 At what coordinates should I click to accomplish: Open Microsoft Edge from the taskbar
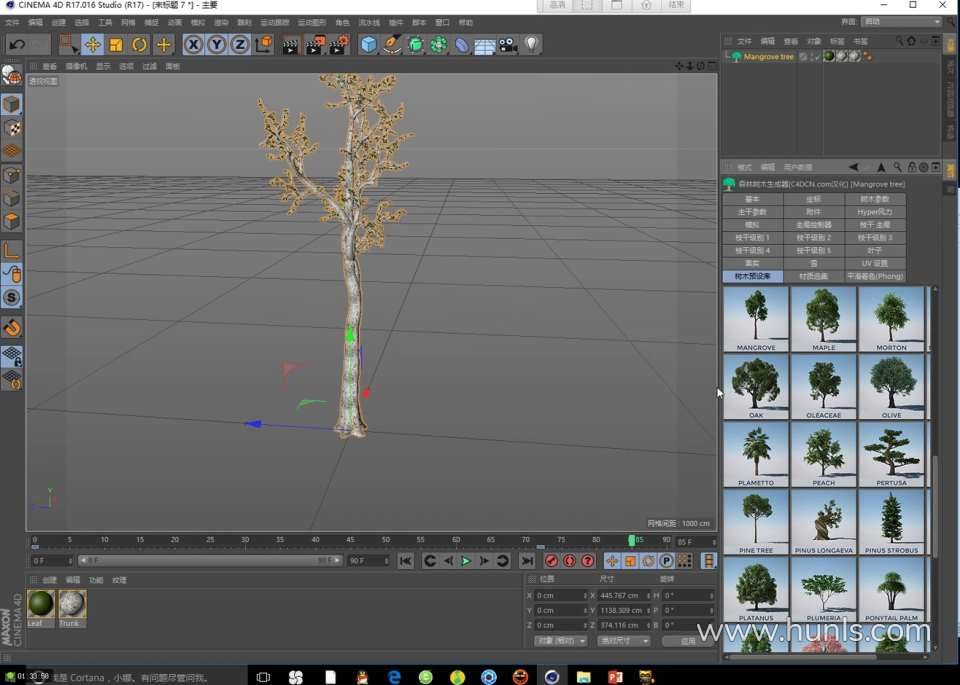(x=394, y=676)
